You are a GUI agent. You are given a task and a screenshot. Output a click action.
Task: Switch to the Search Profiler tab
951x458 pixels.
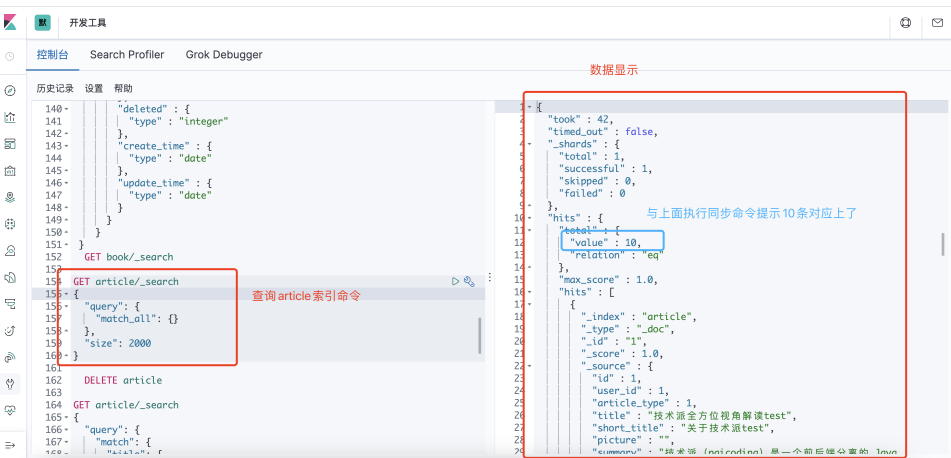tap(127, 55)
